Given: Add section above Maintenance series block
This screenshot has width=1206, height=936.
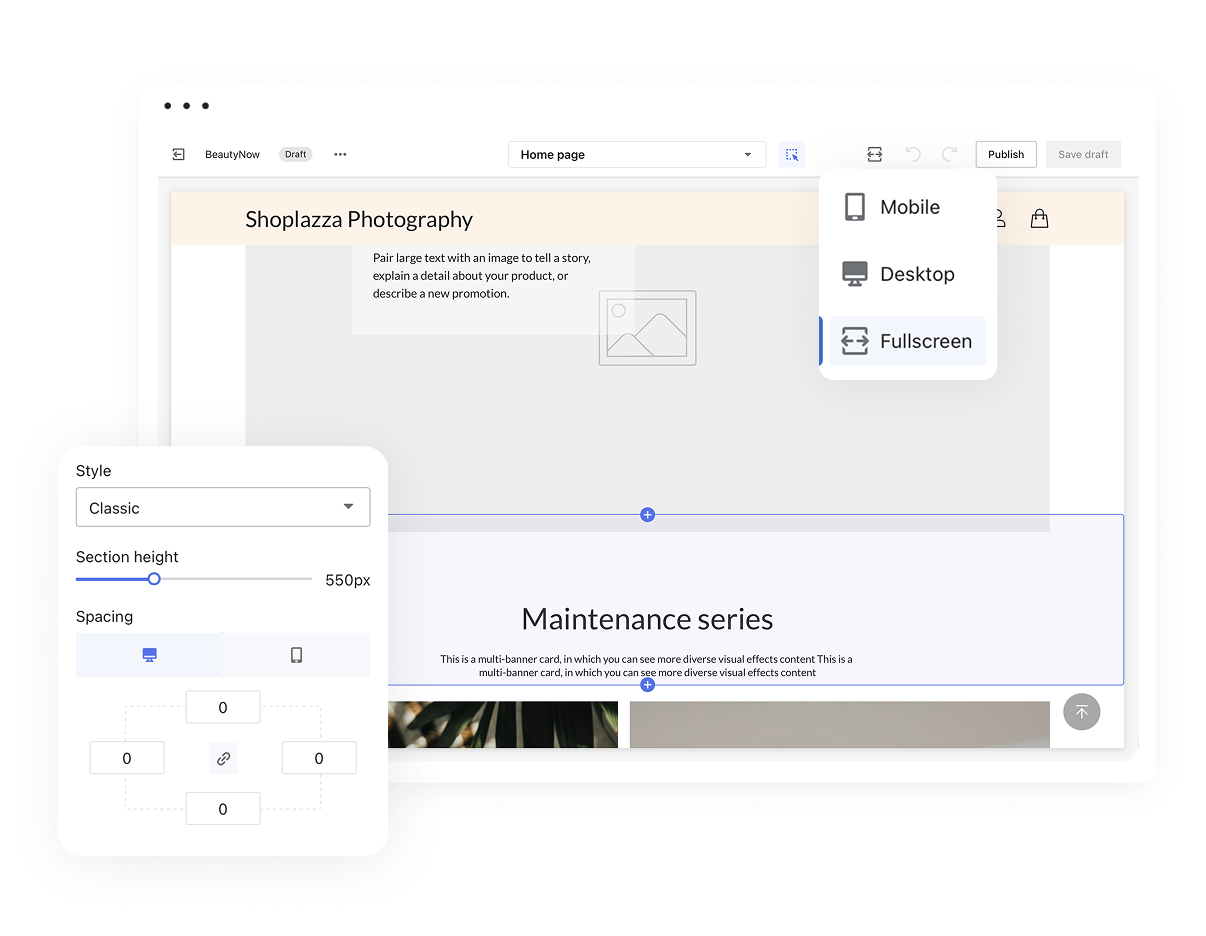Looking at the screenshot, I should tap(647, 514).
